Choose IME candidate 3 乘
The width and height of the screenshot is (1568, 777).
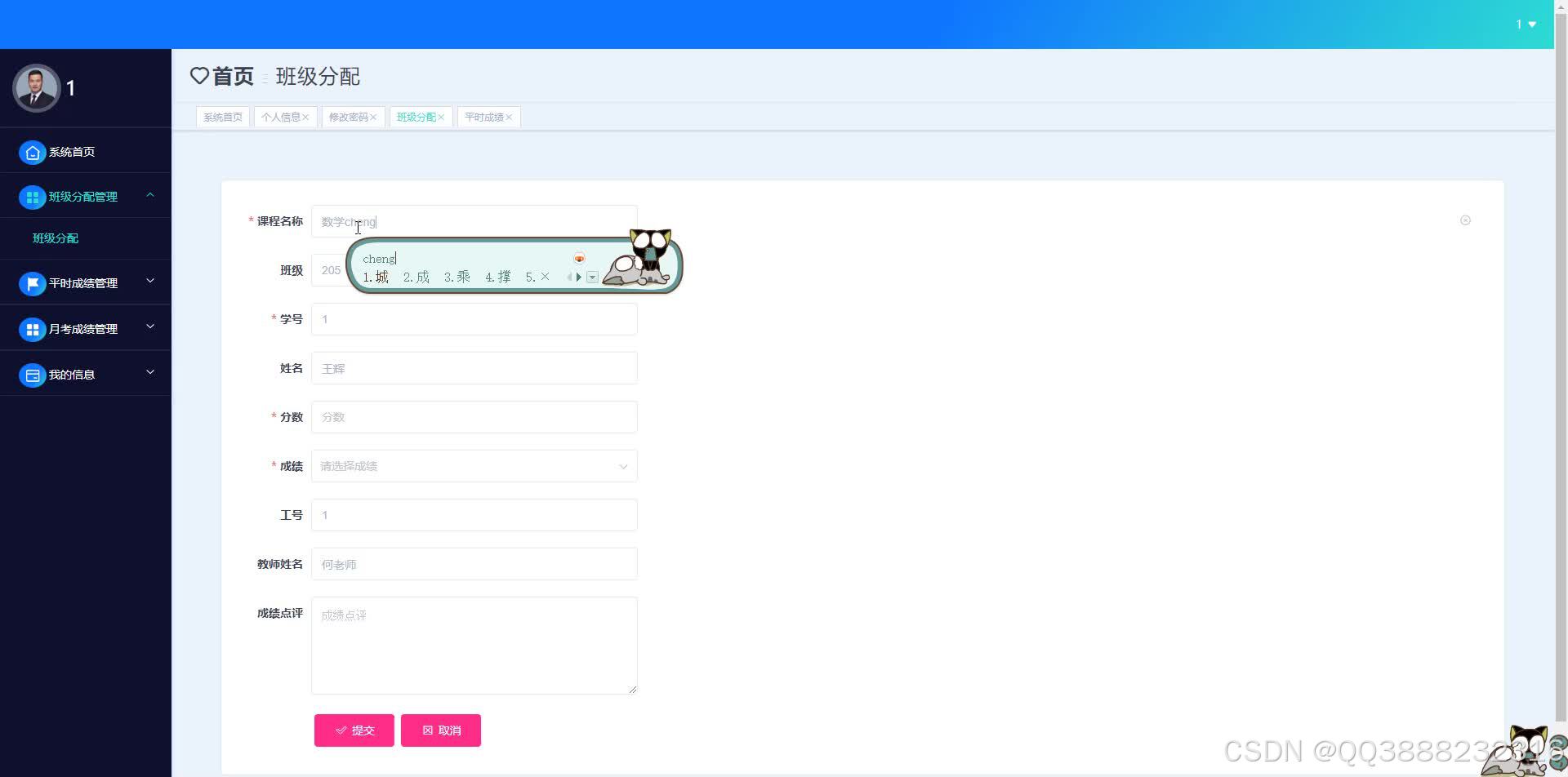[x=457, y=277]
